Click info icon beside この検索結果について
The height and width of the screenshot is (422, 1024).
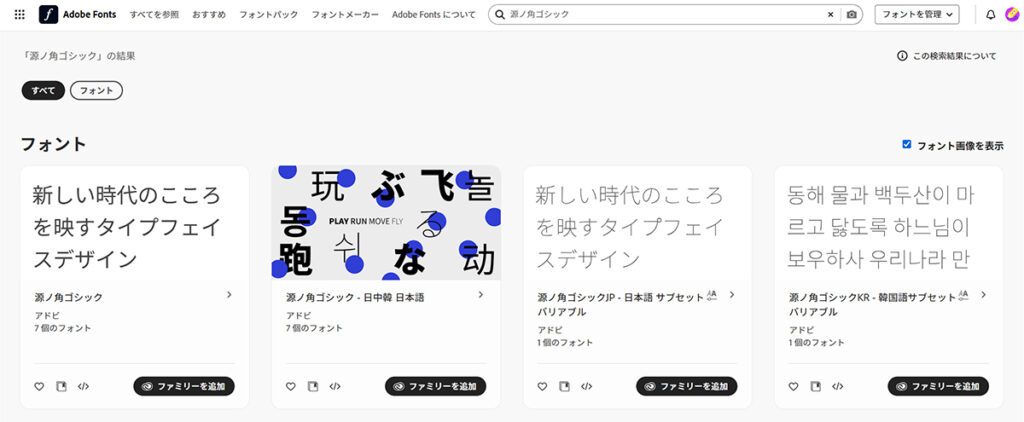902,56
